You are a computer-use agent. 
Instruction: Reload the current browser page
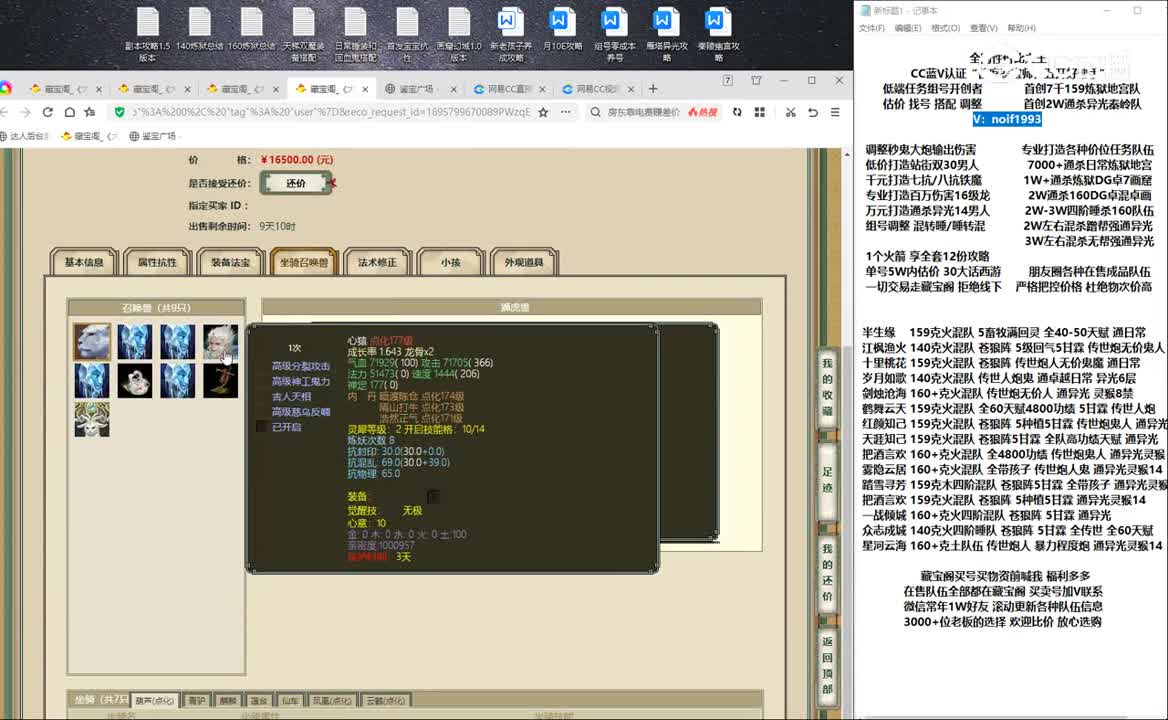pyautogui.click(x=48, y=112)
